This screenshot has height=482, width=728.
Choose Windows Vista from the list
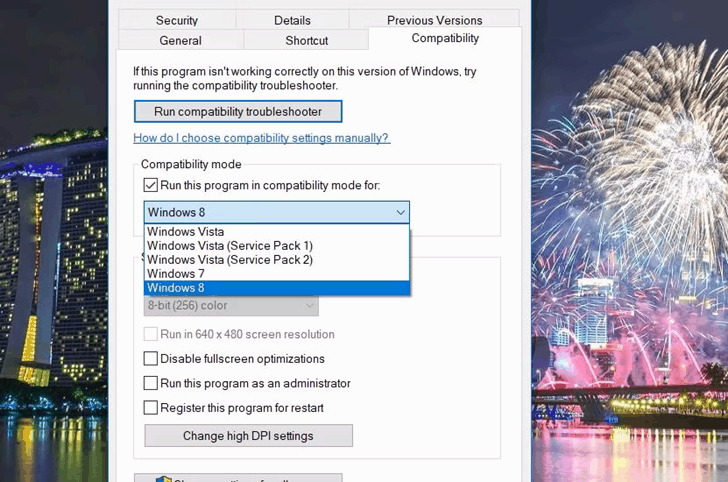tap(277, 231)
